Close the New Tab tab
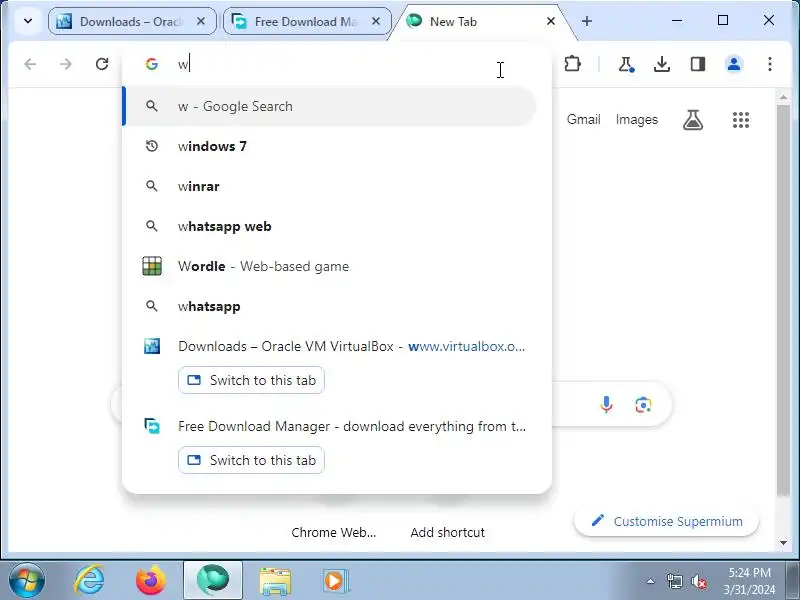 tap(551, 21)
